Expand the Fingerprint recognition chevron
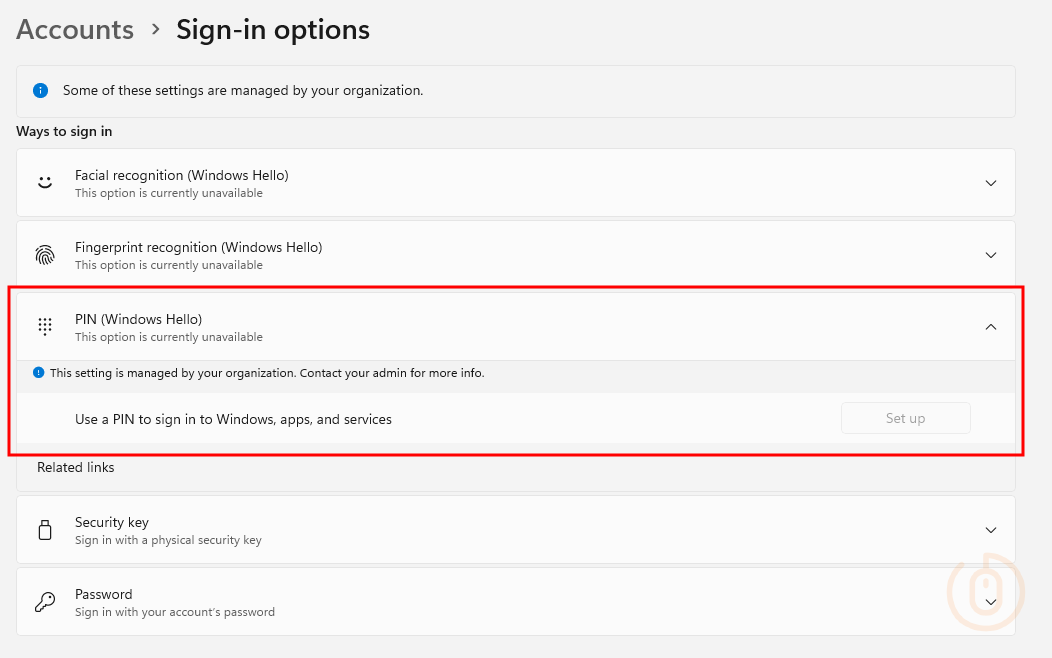The image size is (1052, 658). click(x=991, y=255)
